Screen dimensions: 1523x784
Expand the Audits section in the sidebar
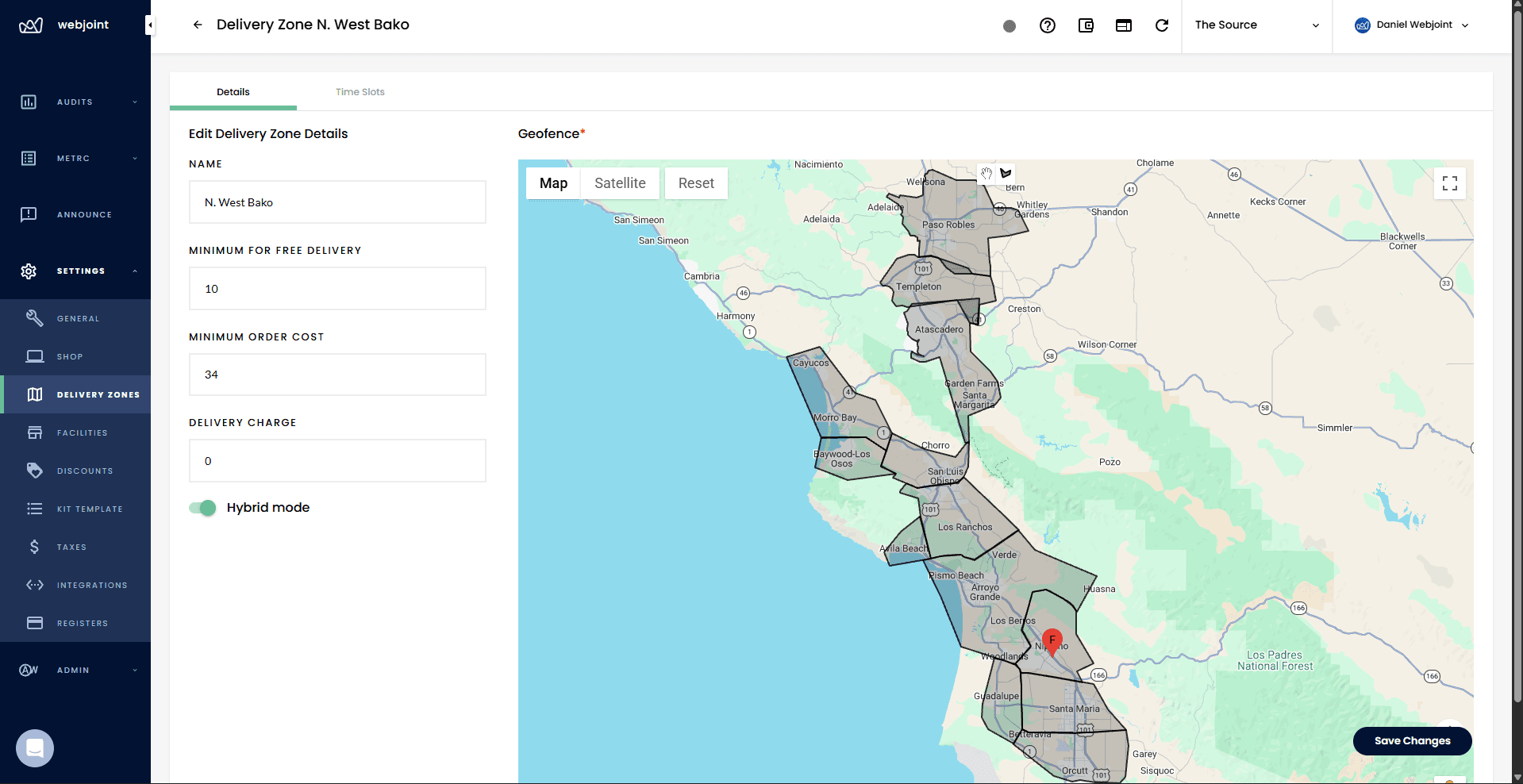(x=75, y=102)
